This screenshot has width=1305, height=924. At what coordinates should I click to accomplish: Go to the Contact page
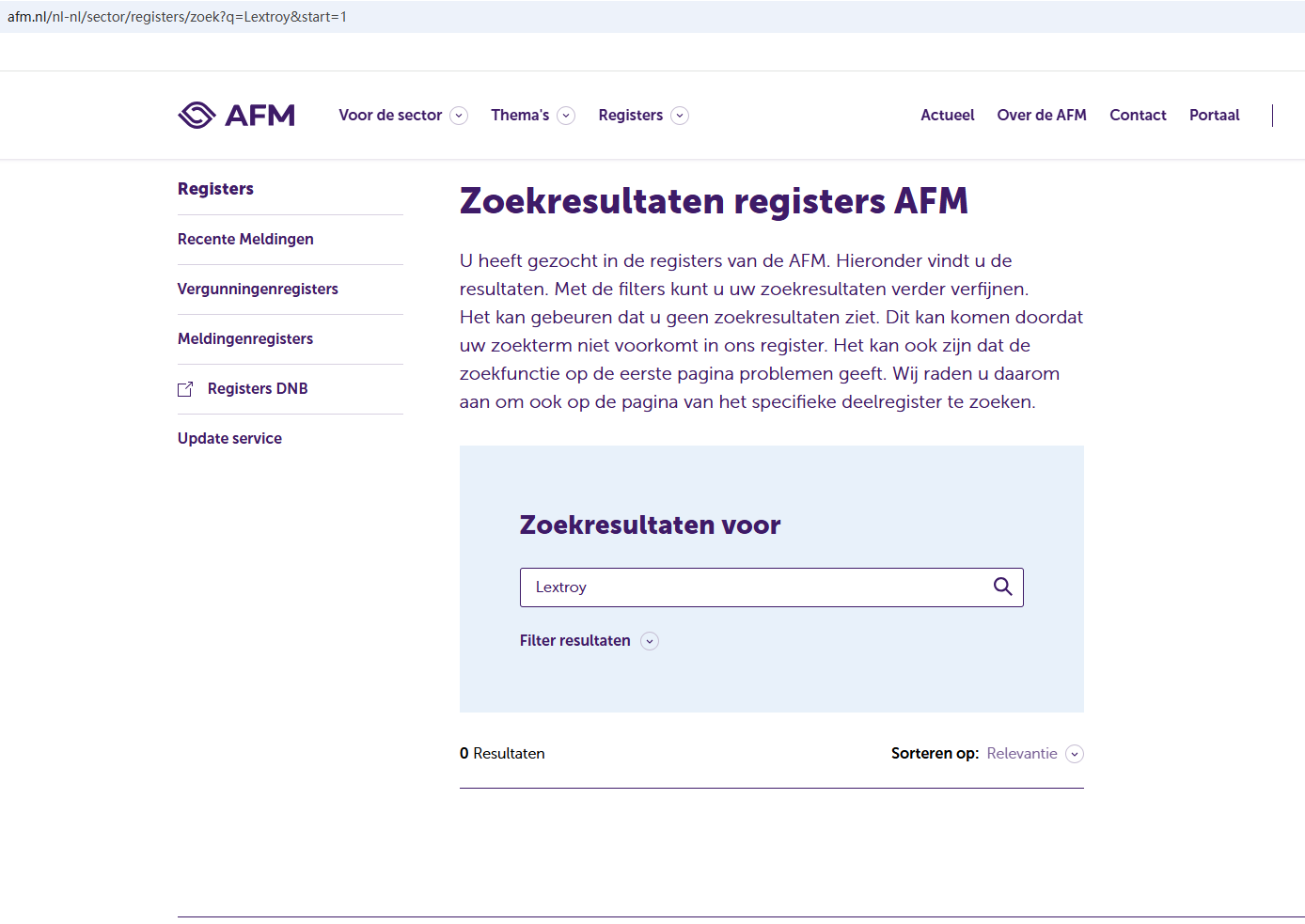point(1138,115)
